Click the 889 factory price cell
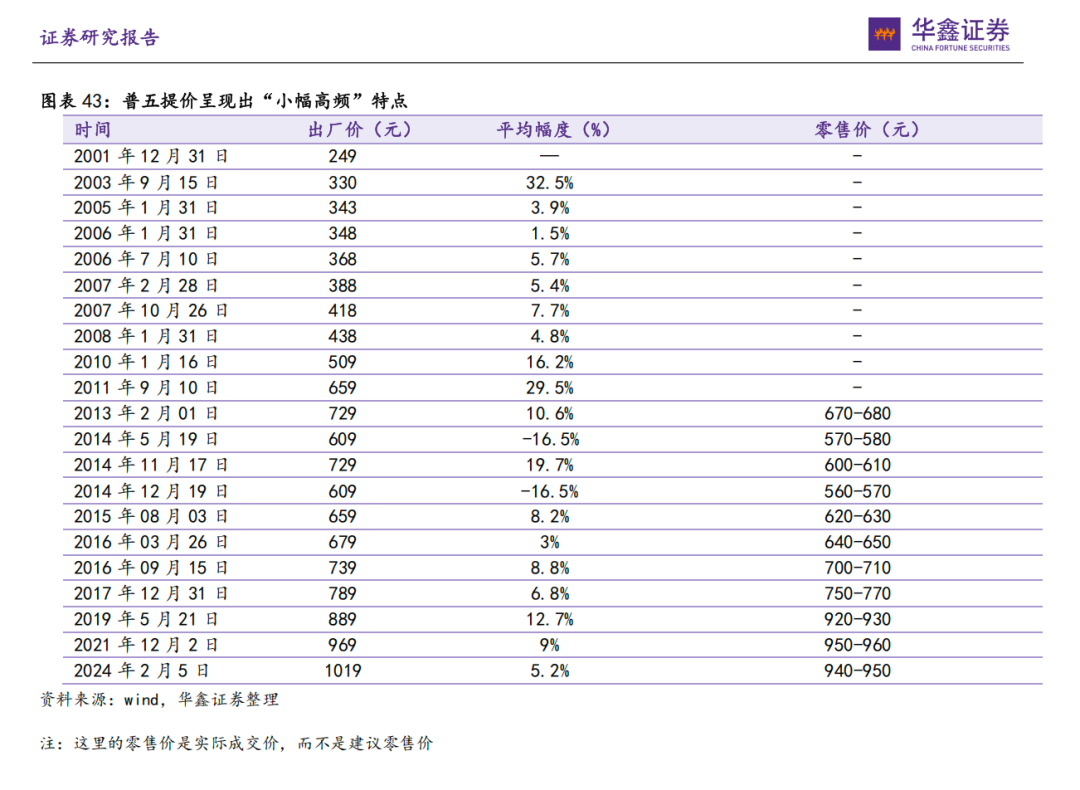Image resolution: width=1080 pixels, height=790 pixels. [x=342, y=620]
